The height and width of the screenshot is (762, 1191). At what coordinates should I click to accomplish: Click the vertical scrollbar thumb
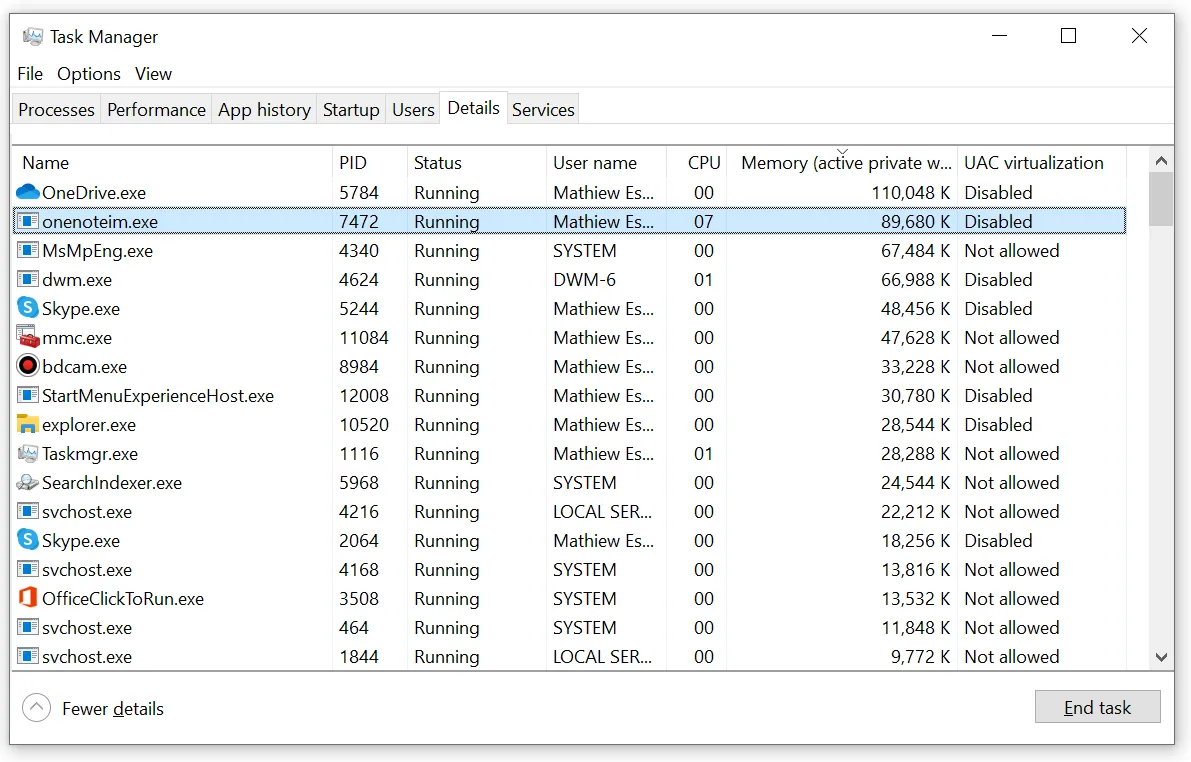1161,199
